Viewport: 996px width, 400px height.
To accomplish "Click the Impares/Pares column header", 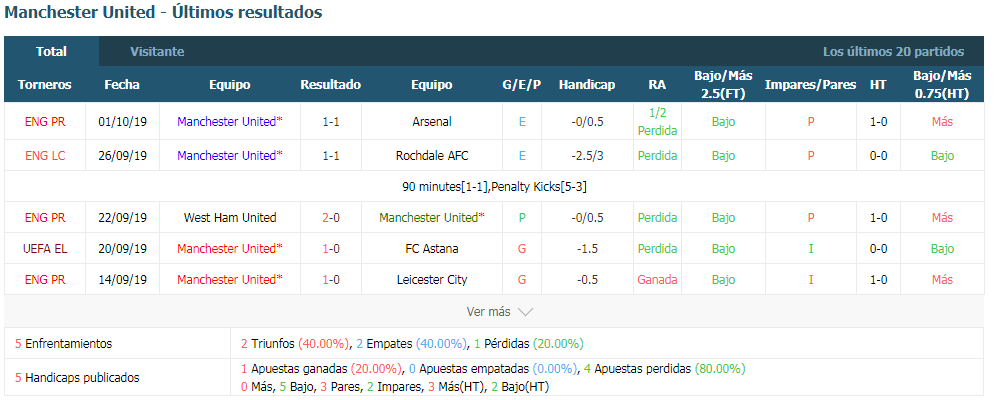I will [x=811, y=84].
